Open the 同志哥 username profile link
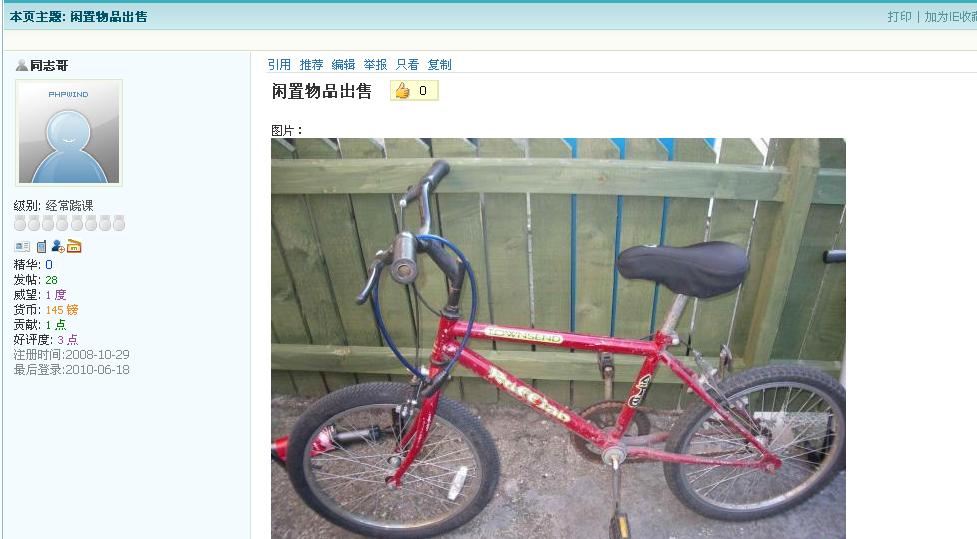This screenshot has width=977, height=539. pyautogui.click(x=49, y=65)
